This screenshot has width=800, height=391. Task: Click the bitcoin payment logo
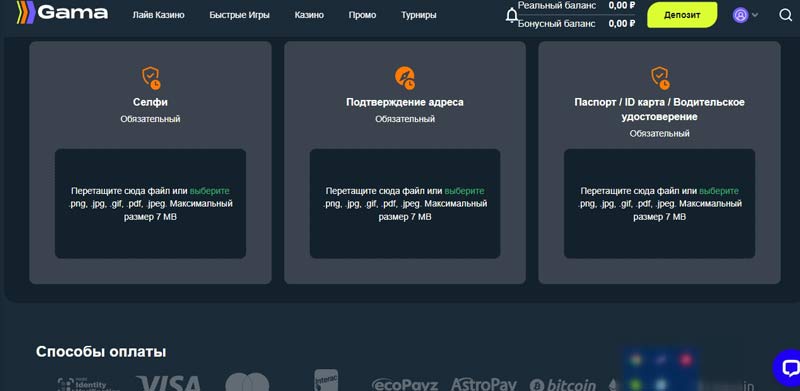(x=562, y=384)
